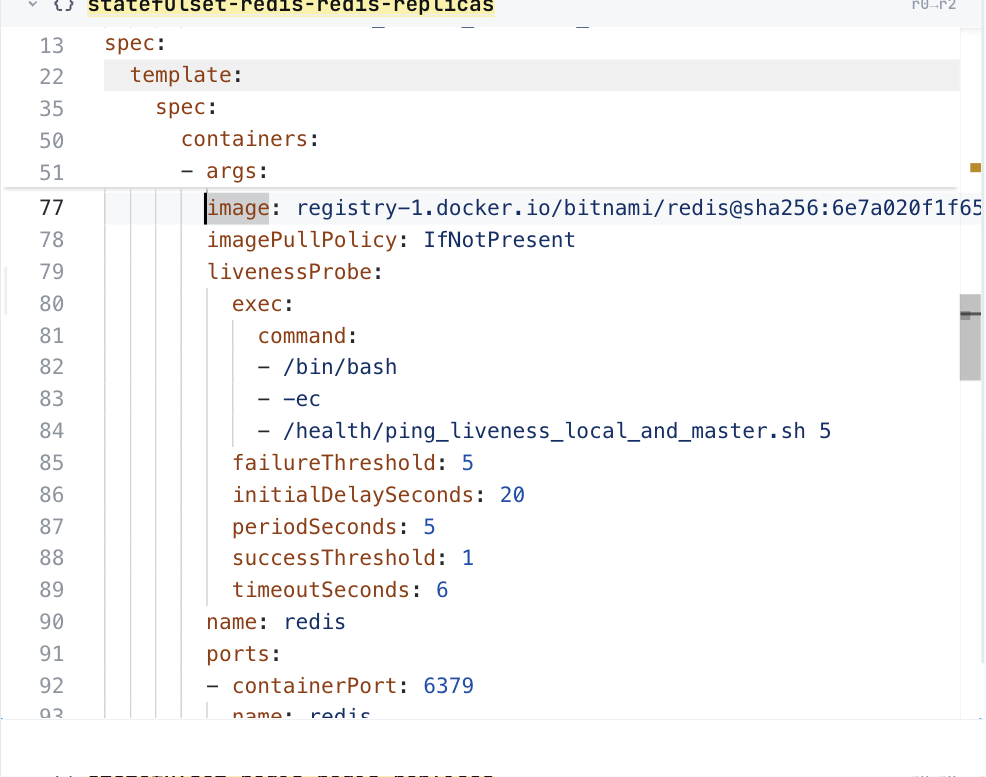Click the curly braces file icon
Viewport: 986px width, 777px height.
pyautogui.click(x=64, y=6)
